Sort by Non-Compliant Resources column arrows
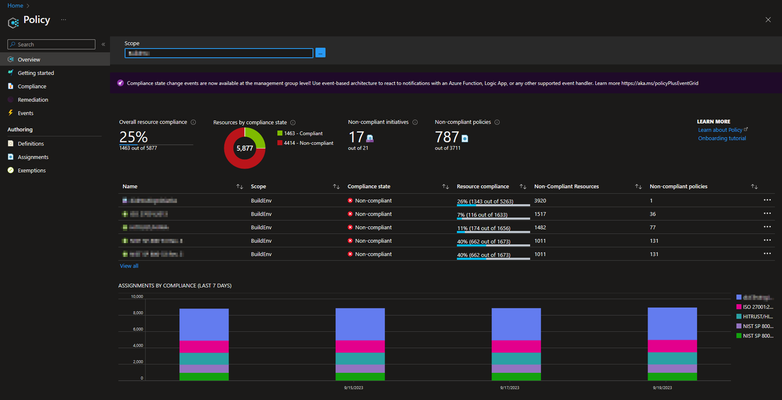This screenshot has width=782, height=400. pyautogui.click(x=638, y=187)
